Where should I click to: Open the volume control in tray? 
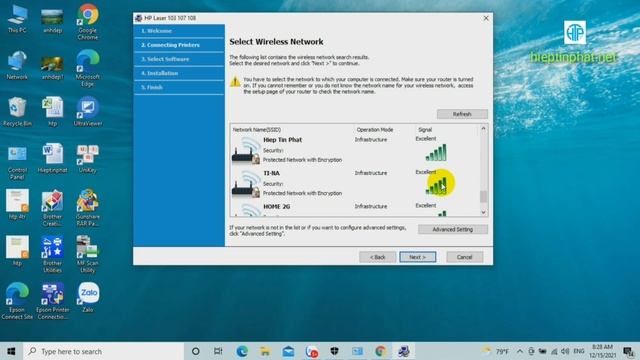(x=565, y=351)
